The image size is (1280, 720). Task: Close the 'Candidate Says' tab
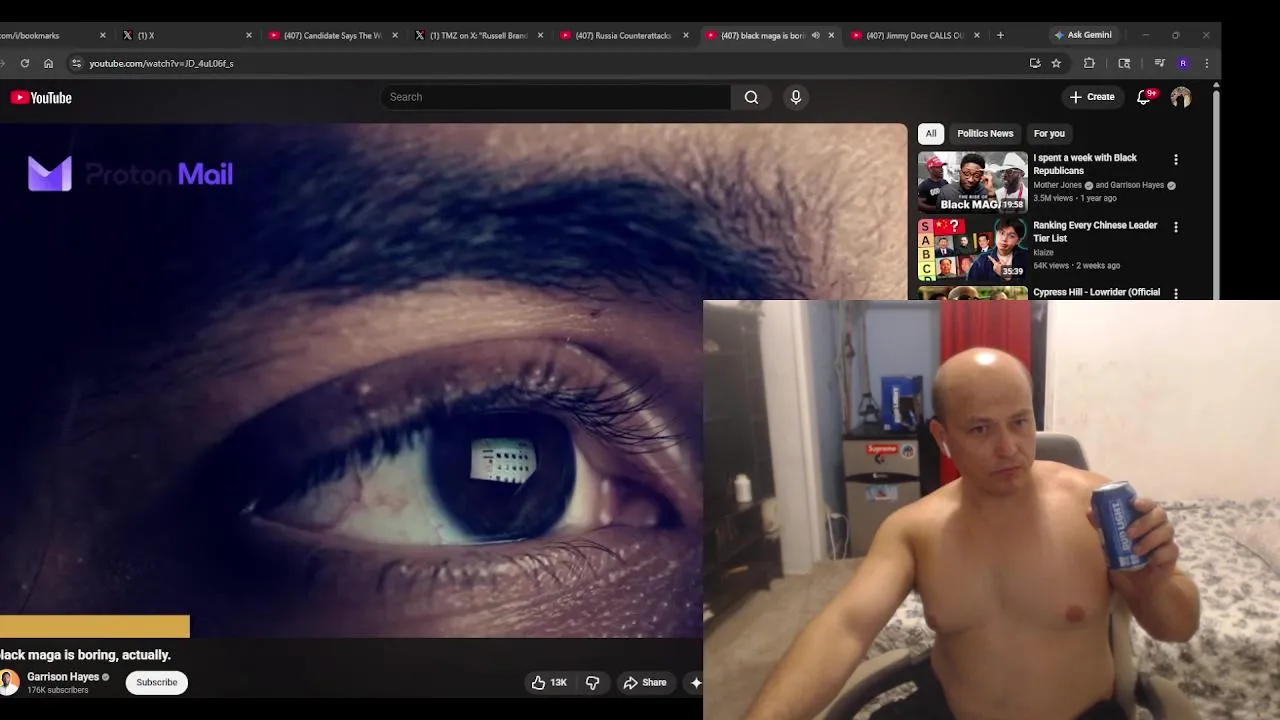(395, 35)
